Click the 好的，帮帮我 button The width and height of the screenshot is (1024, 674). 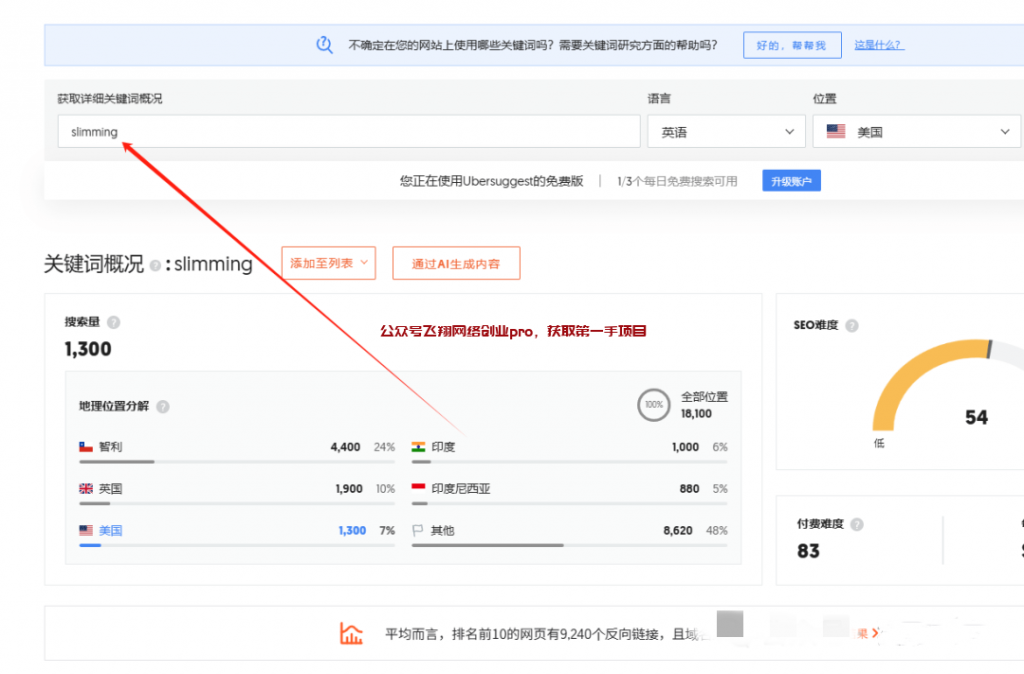pos(791,45)
